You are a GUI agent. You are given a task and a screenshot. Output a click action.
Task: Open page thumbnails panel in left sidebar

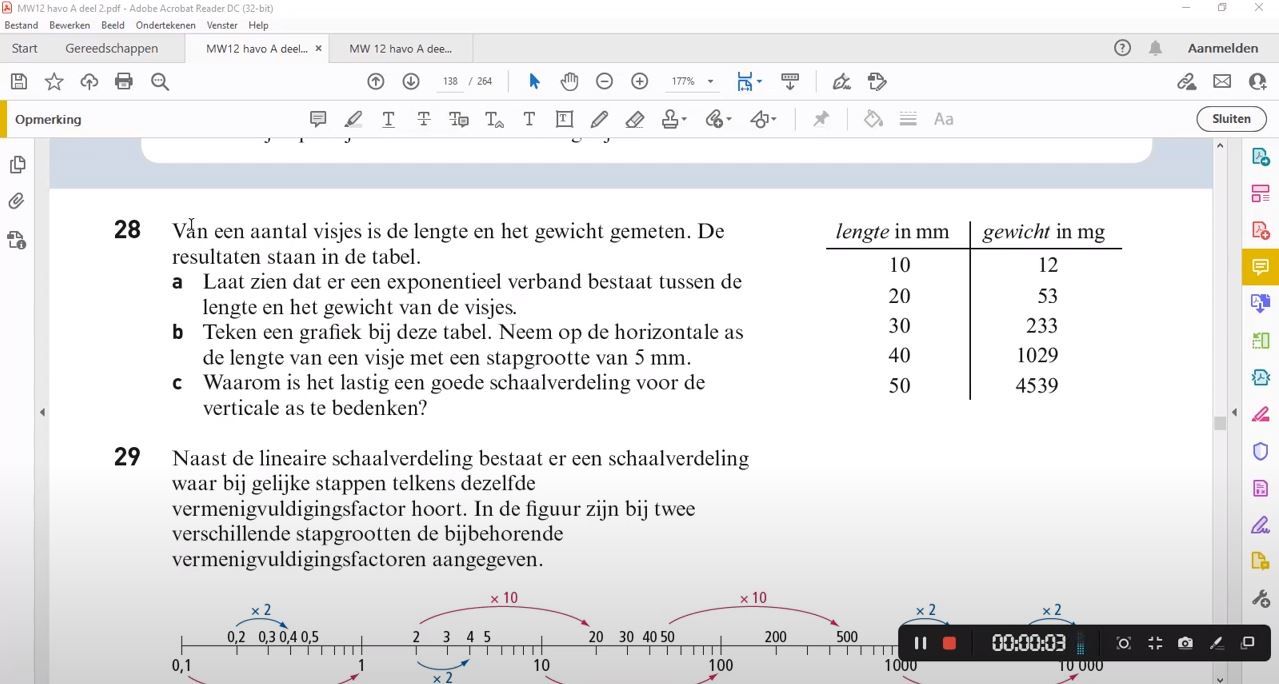coord(17,164)
